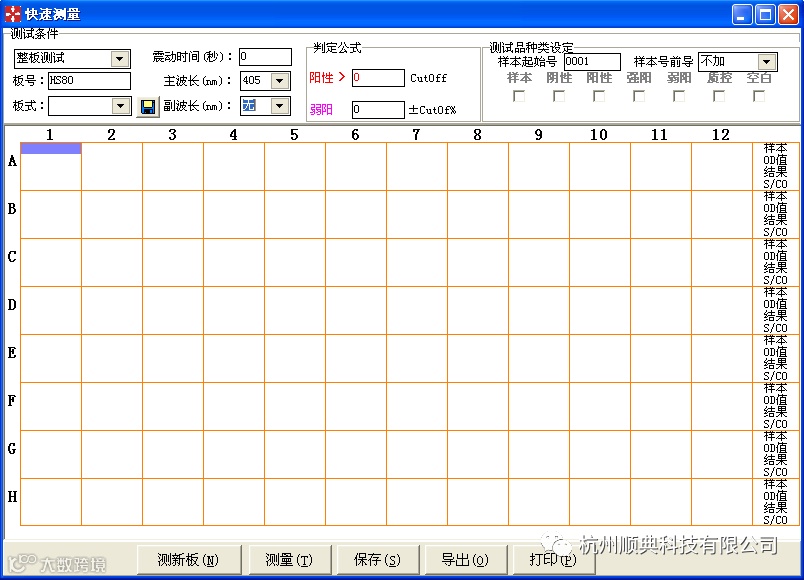The image size is (804, 580).
Task: Click column header 1 of the plate
Action: (50, 135)
